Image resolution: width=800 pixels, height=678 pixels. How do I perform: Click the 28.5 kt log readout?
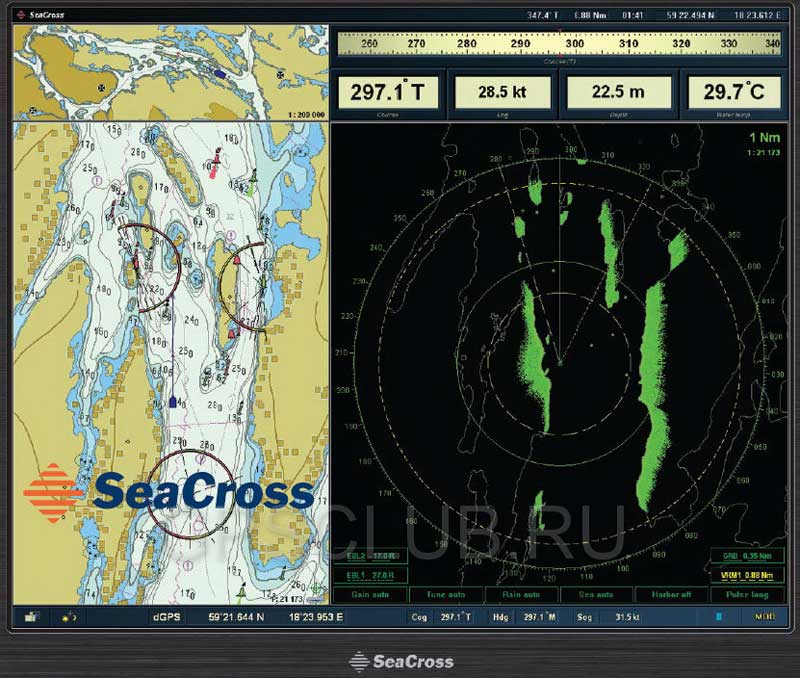[x=503, y=92]
